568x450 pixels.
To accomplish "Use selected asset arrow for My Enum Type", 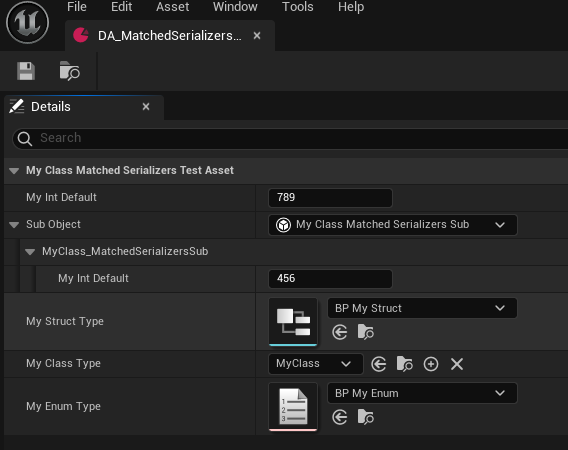I will [340, 417].
